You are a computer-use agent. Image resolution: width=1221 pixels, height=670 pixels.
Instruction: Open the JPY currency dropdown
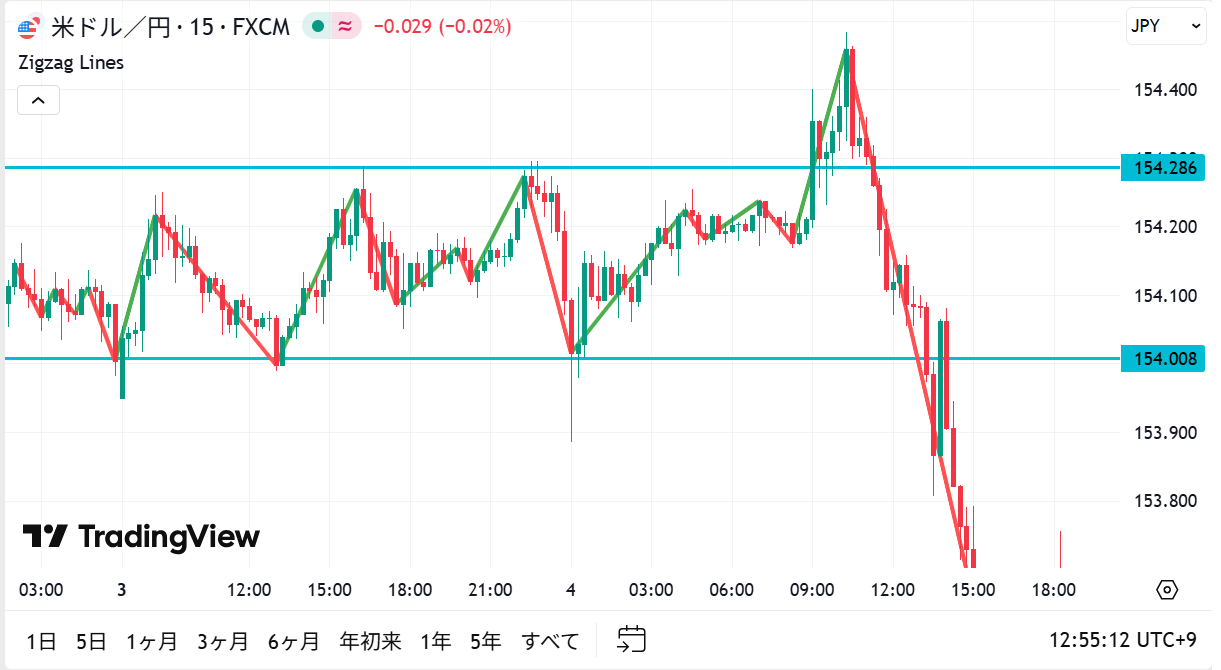coord(1166,26)
